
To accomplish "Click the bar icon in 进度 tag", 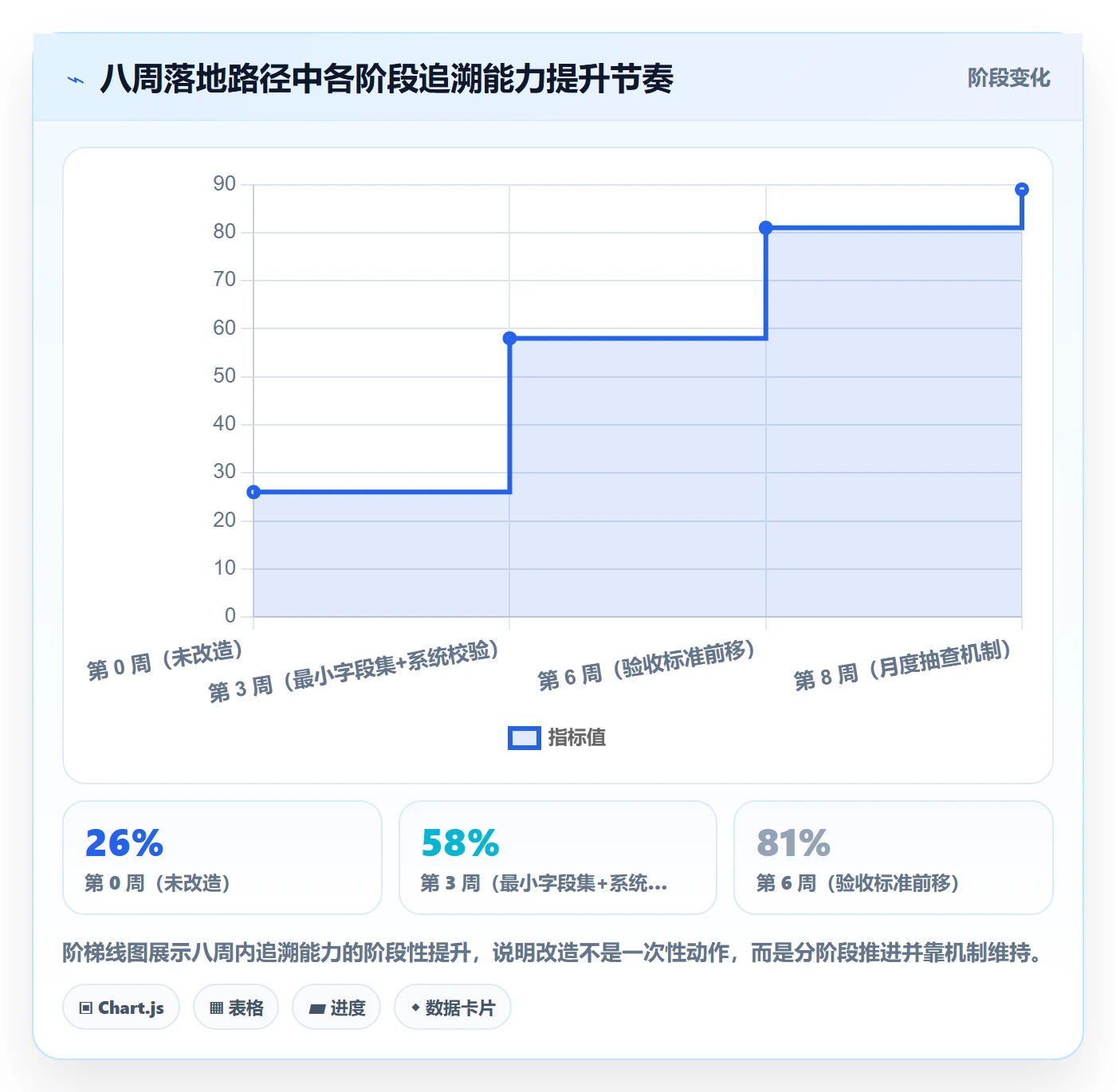I will [317, 1009].
